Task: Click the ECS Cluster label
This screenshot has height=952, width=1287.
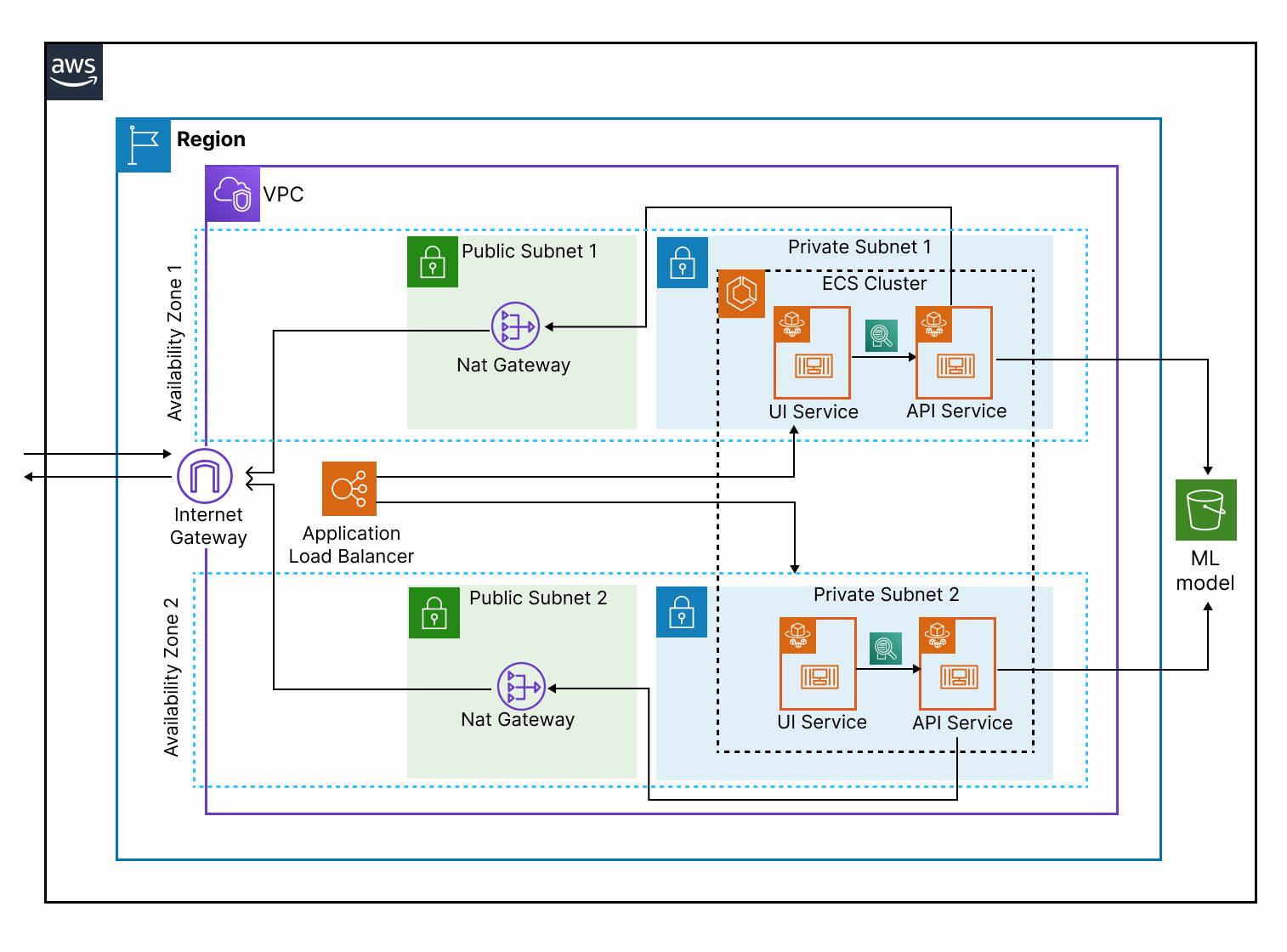Action: [x=875, y=283]
